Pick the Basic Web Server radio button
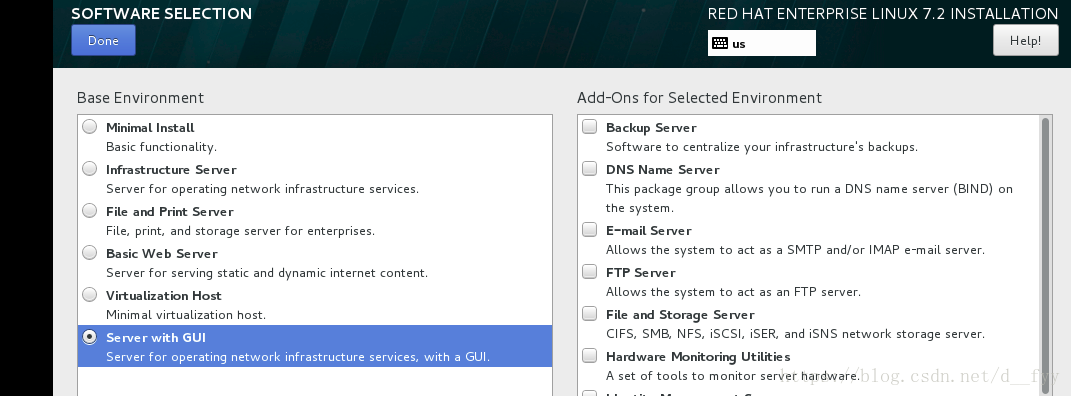Image resolution: width=1071 pixels, height=396 pixels. coord(89,252)
